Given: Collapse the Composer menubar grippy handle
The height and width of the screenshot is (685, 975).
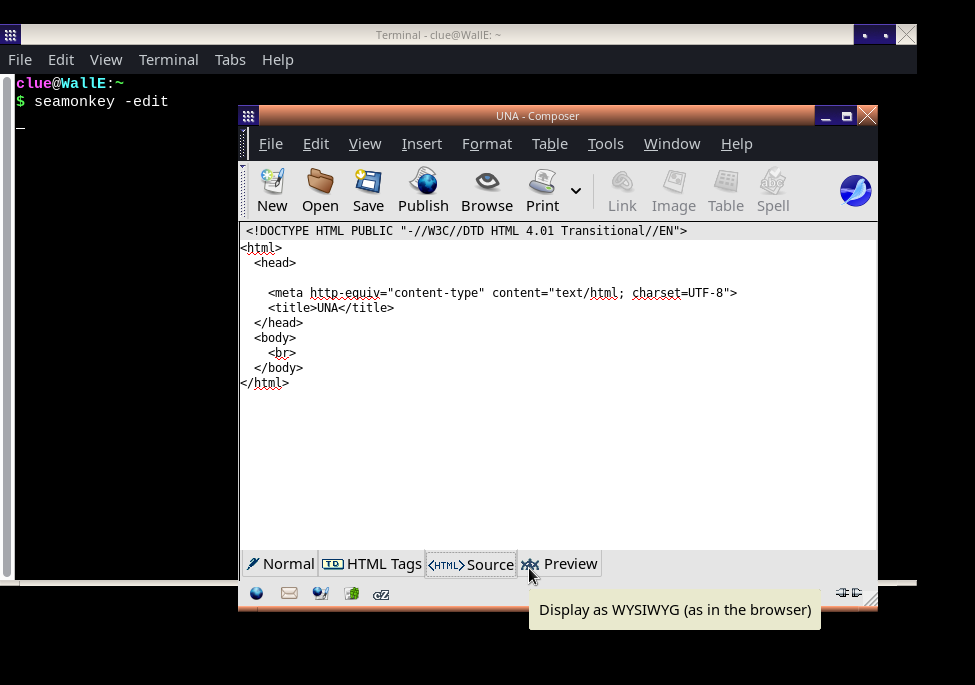Looking at the screenshot, I should [x=243, y=144].
